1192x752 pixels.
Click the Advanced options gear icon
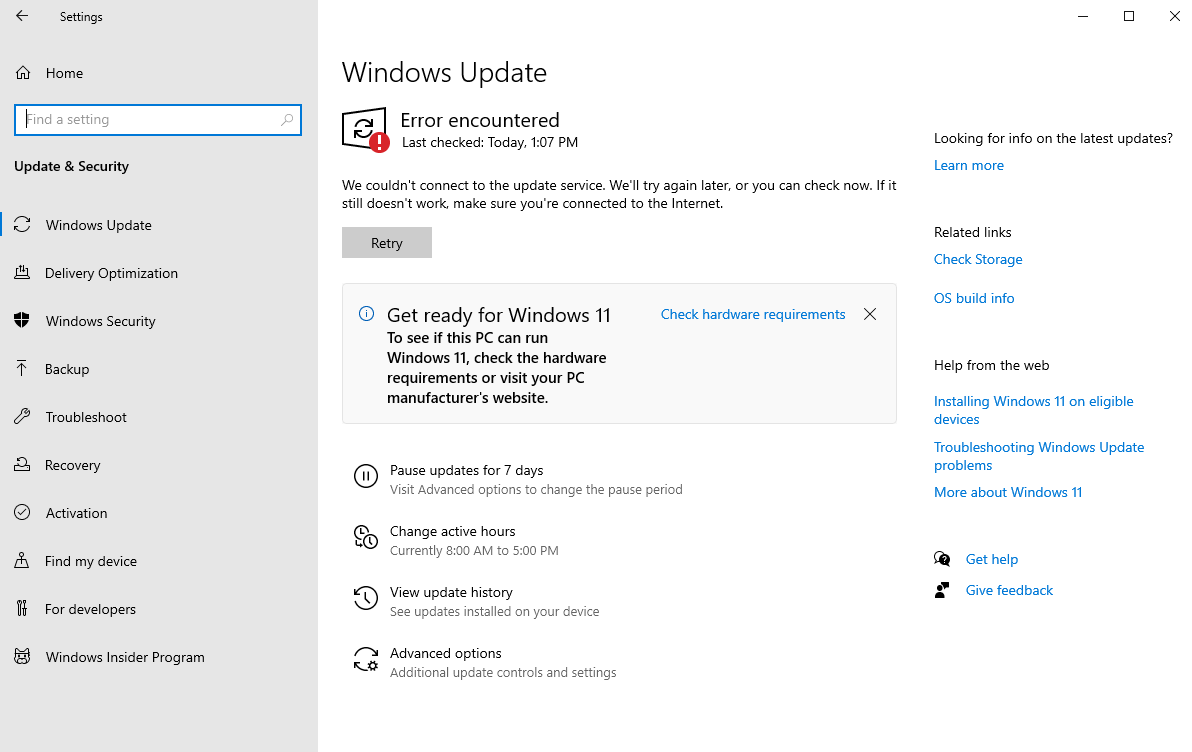point(366,659)
